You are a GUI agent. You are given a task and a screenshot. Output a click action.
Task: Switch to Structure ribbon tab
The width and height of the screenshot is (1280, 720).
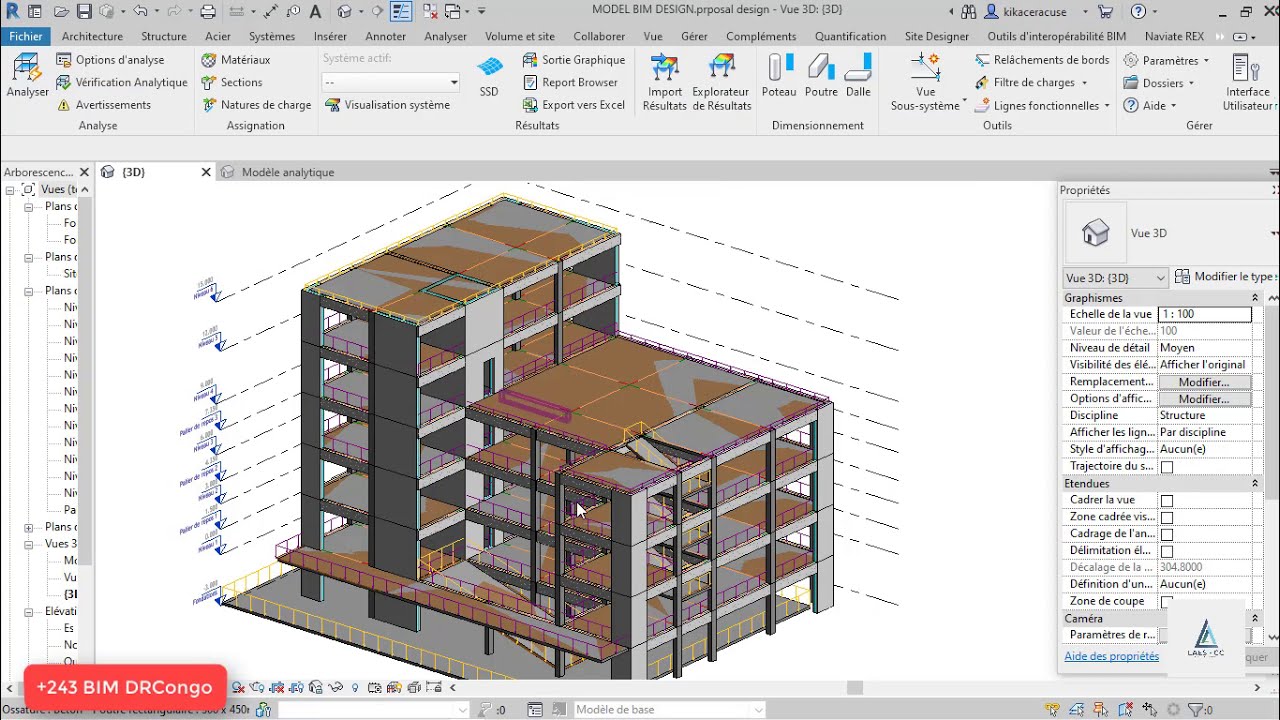click(164, 36)
